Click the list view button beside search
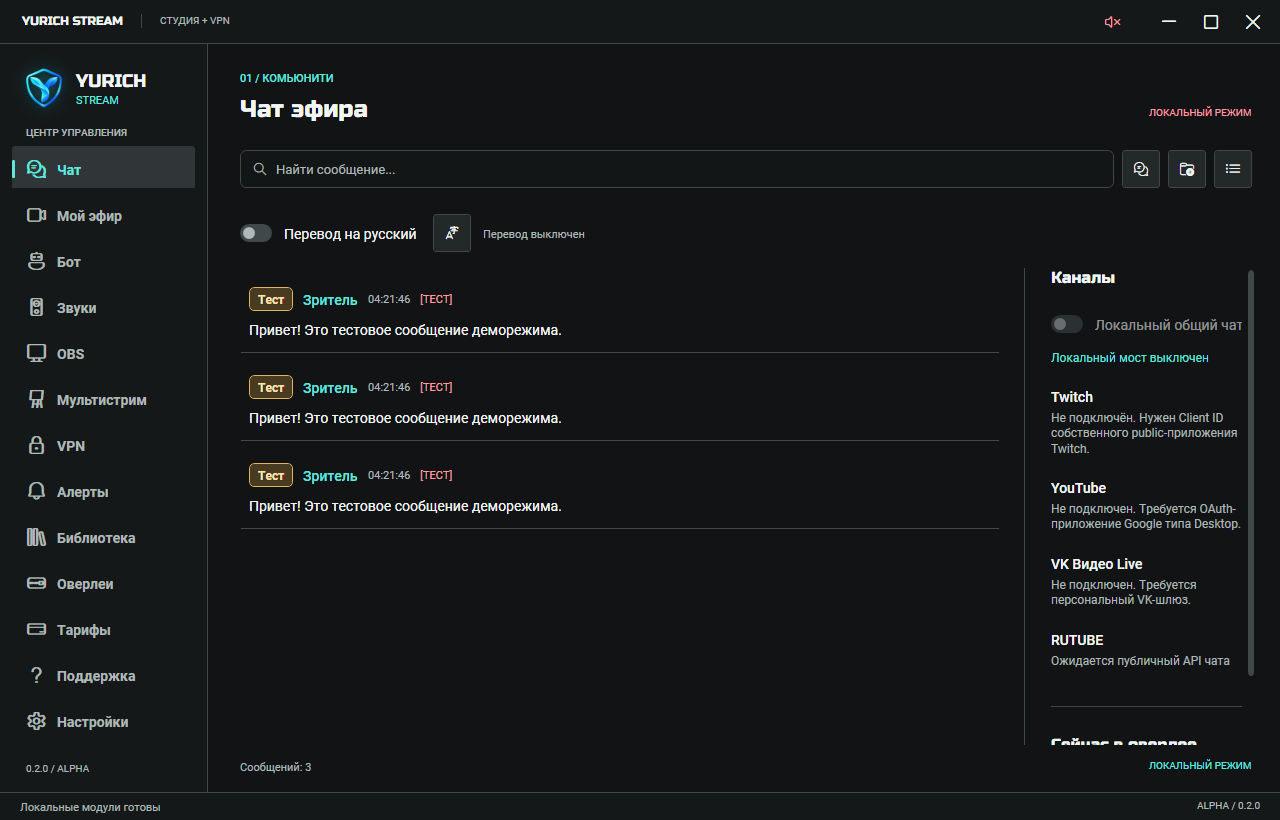This screenshot has height=820, width=1280. point(1233,169)
